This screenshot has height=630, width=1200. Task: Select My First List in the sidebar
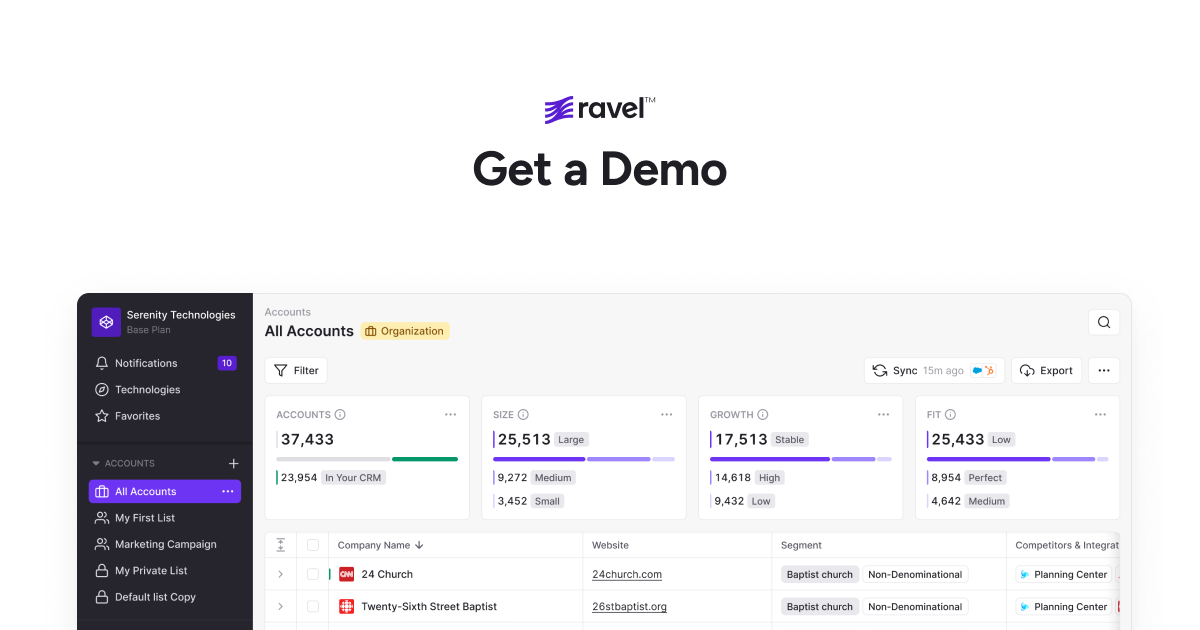point(145,517)
